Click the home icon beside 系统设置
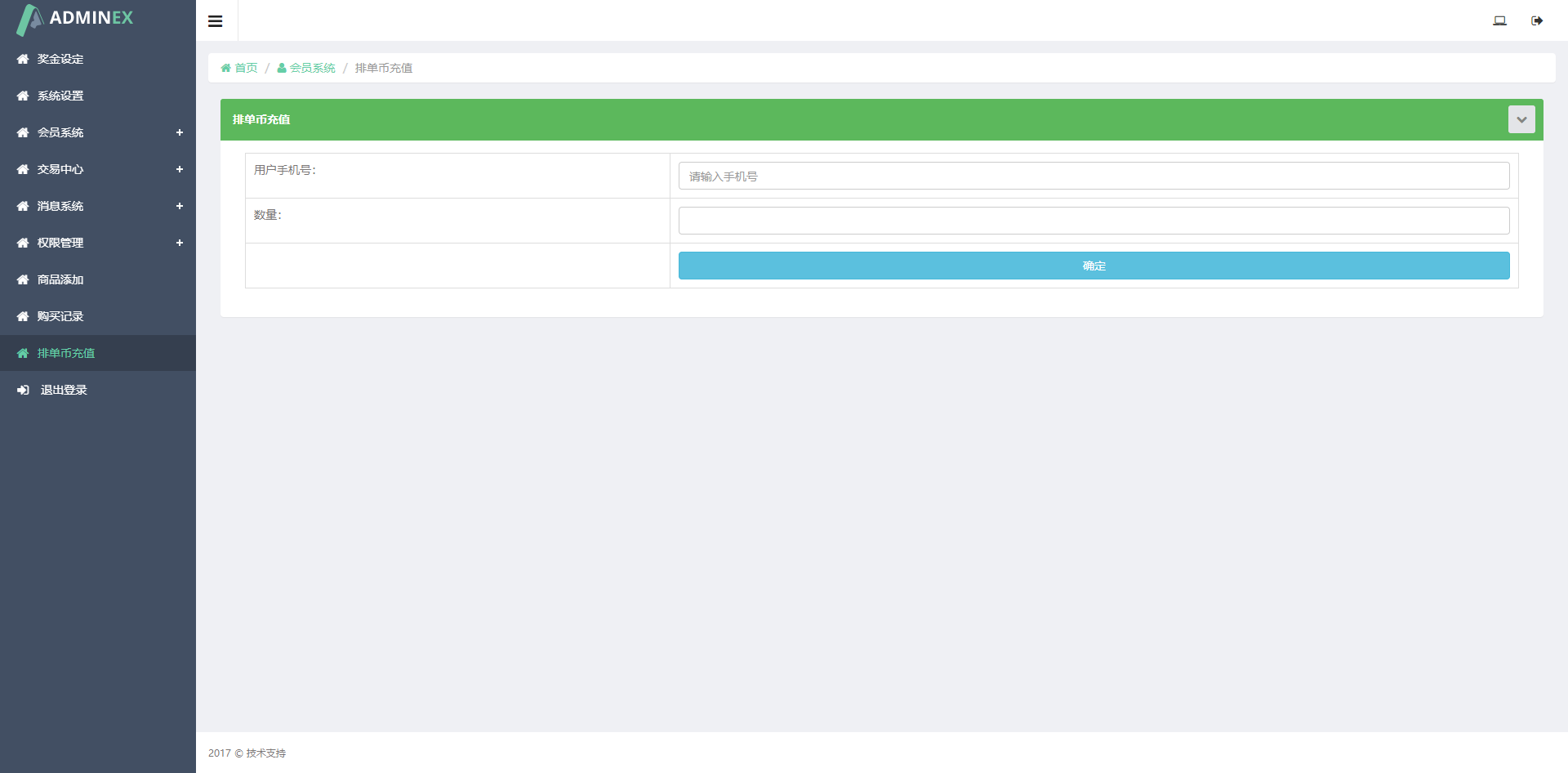1568x773 pixels. point(23,96)
